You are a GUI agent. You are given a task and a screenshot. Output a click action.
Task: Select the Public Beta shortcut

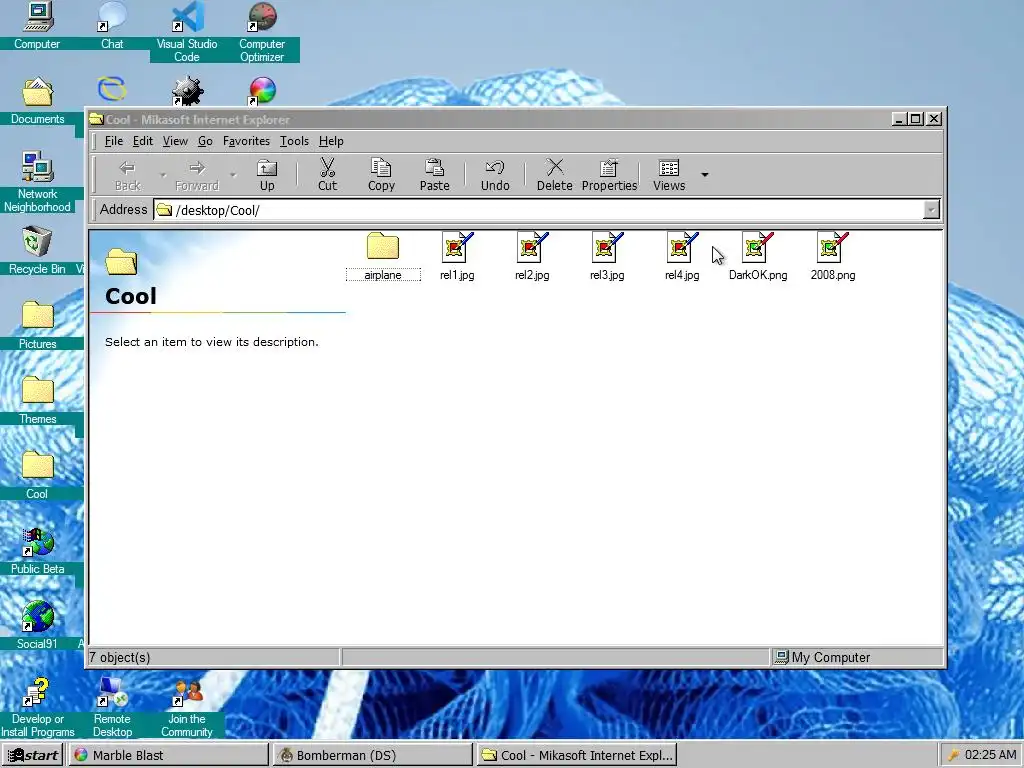pyautogui.click(x=37, y=551)
